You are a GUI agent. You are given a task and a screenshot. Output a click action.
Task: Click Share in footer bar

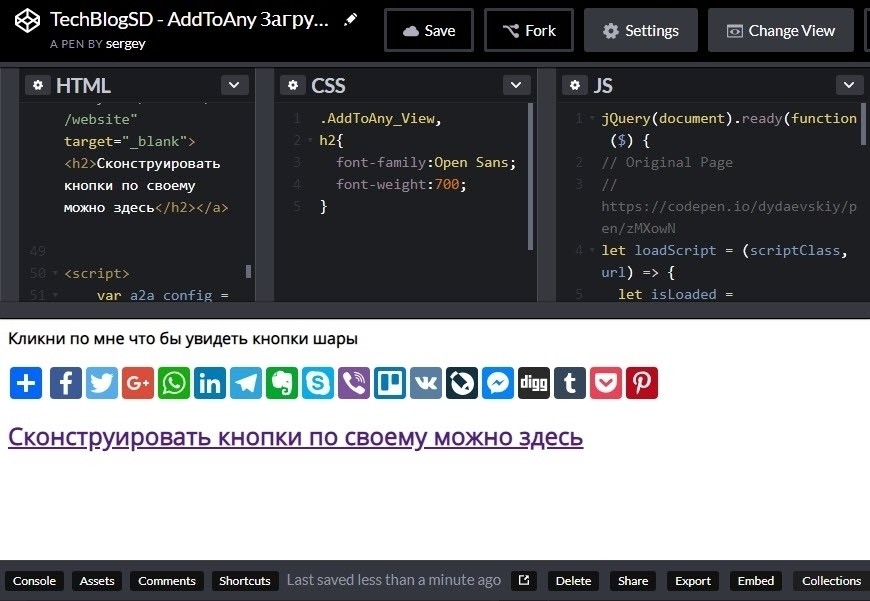click(x=633, y=581)
